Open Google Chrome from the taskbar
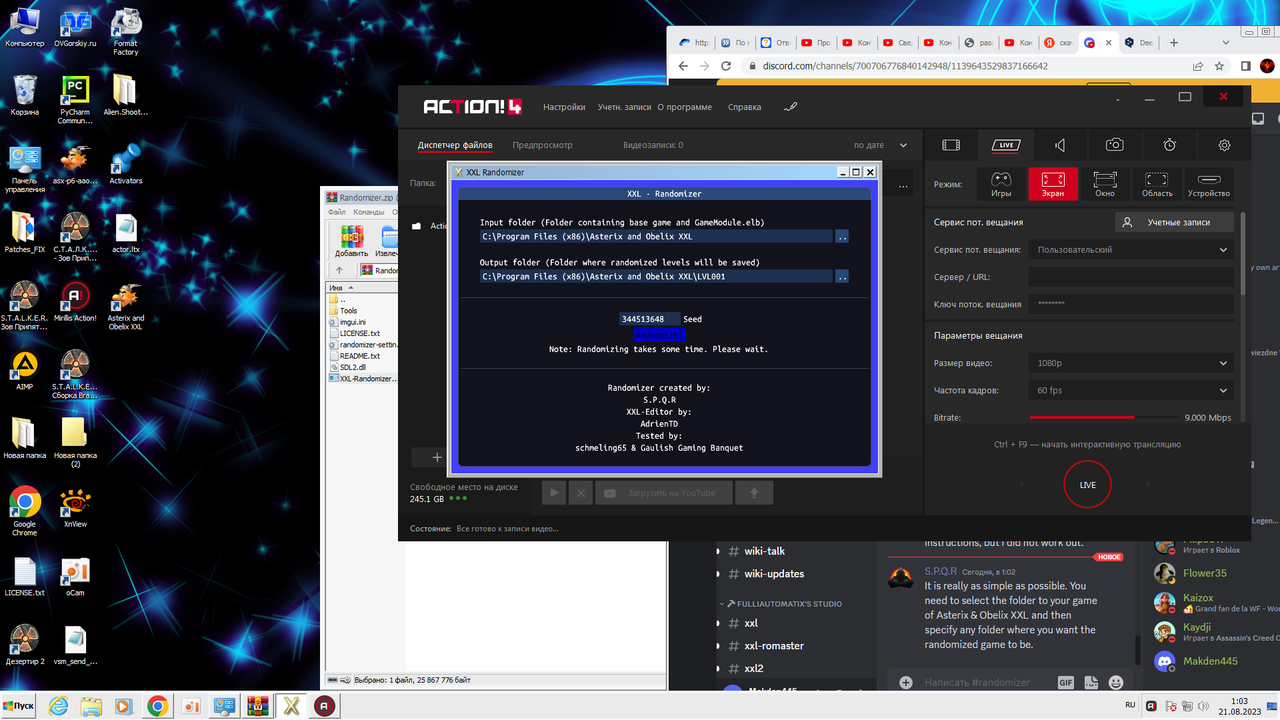The image size is (1280, 720). point(157,706)
